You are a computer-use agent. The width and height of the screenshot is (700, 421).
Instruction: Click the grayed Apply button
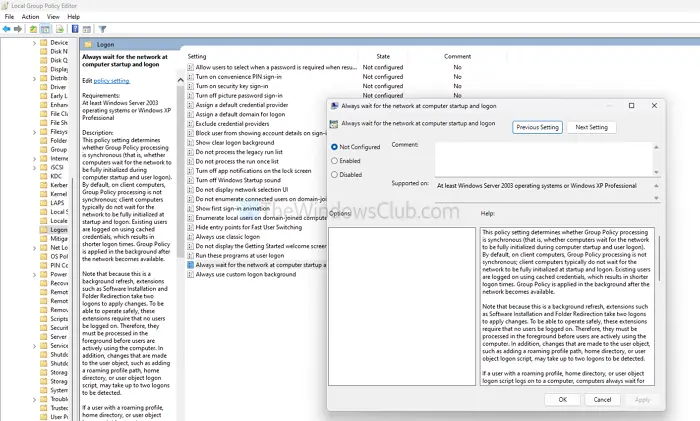click(642, 400)
